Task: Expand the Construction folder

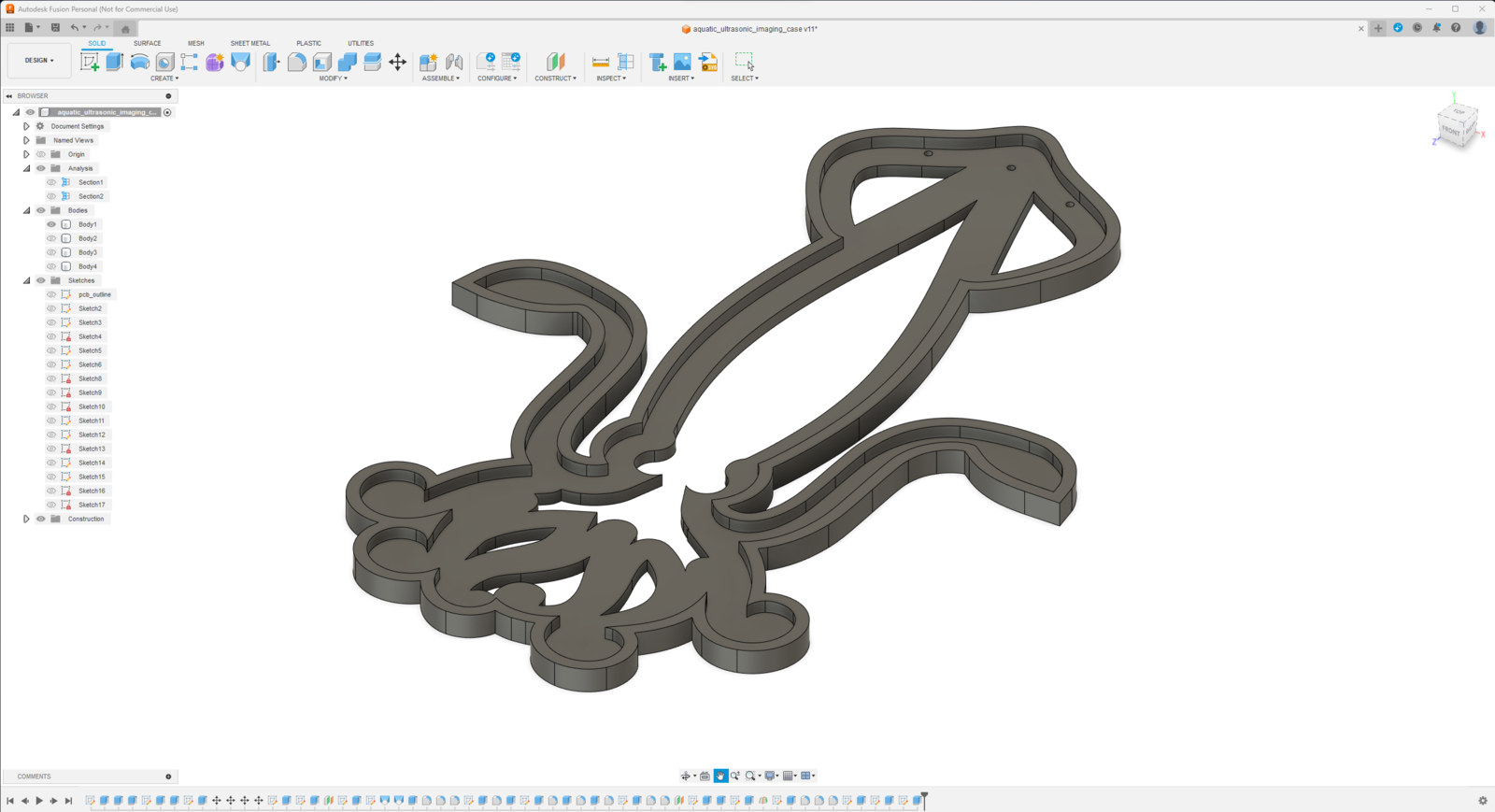Action: coord(26,519)
